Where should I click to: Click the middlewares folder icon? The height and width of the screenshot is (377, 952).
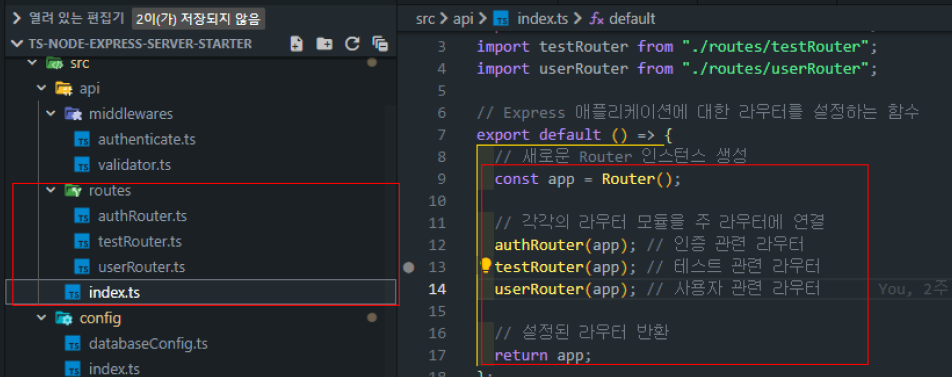pyautogui.click(x=72, y=114)
